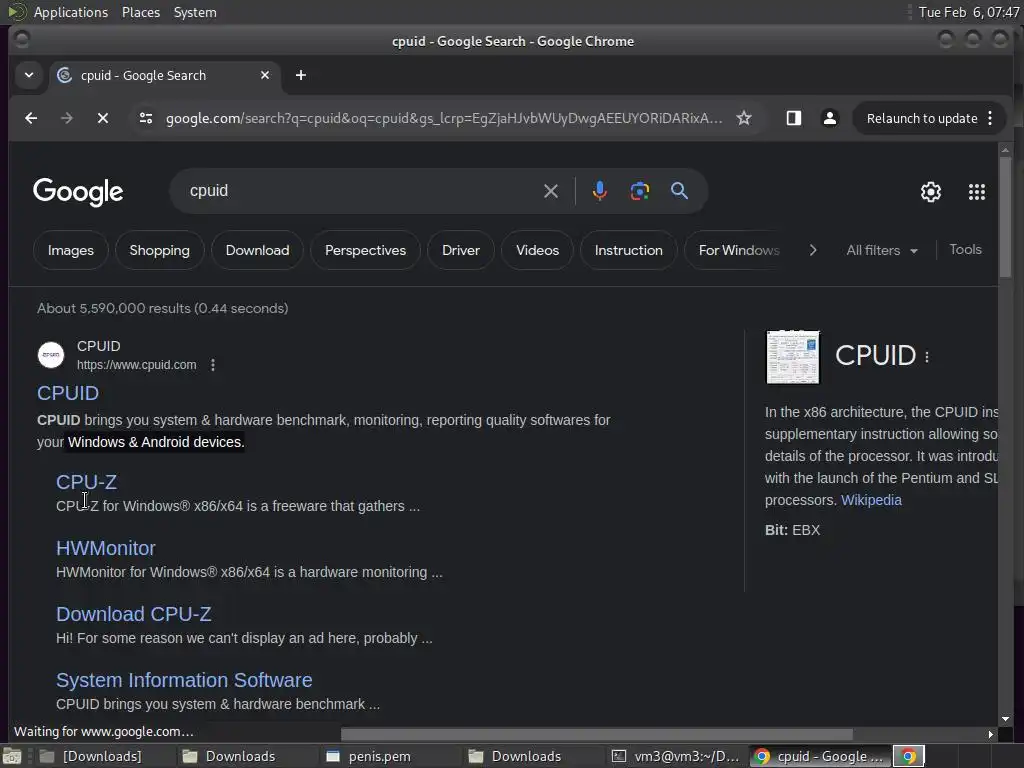Click the result count text 'About 5,590,000 results'
The width and height of the screenshot is (1024, 768).
[114, 308]
